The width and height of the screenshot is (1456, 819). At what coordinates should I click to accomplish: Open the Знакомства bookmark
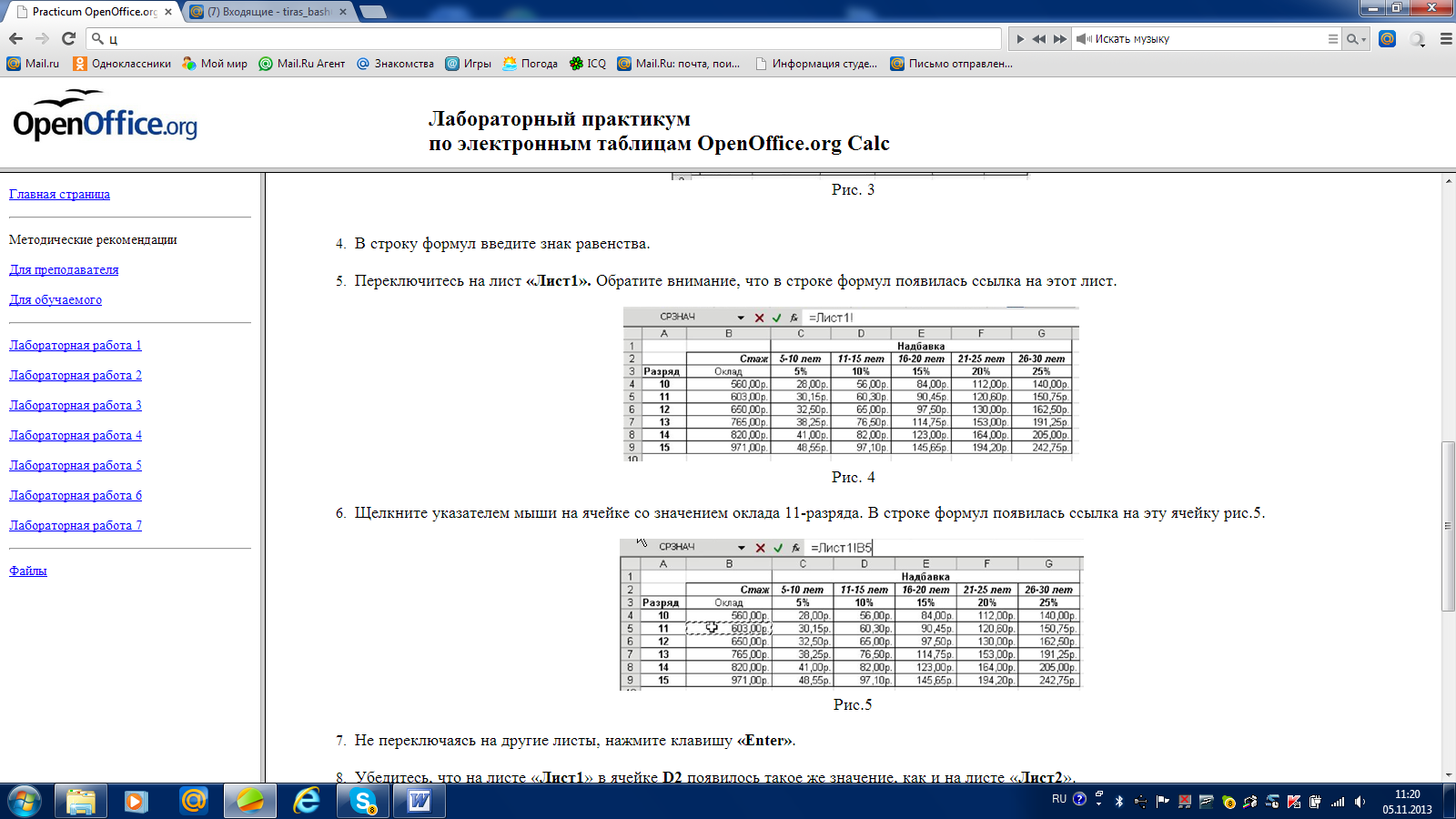(395, 64)
